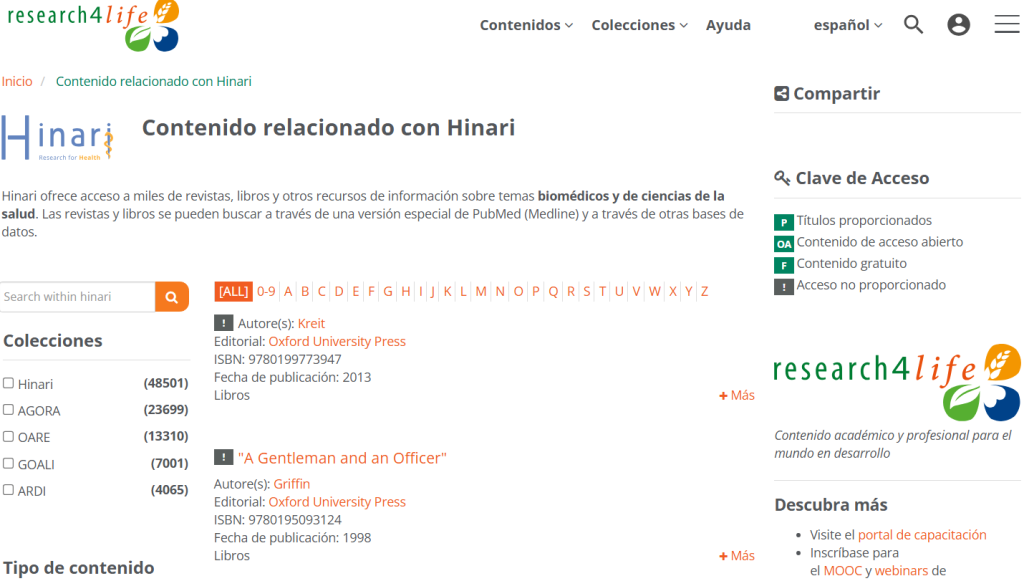Click the OA acceso abierto badge
This screenshot has height=581, width=1024.
pyautogui.click(x=784, y=243)
